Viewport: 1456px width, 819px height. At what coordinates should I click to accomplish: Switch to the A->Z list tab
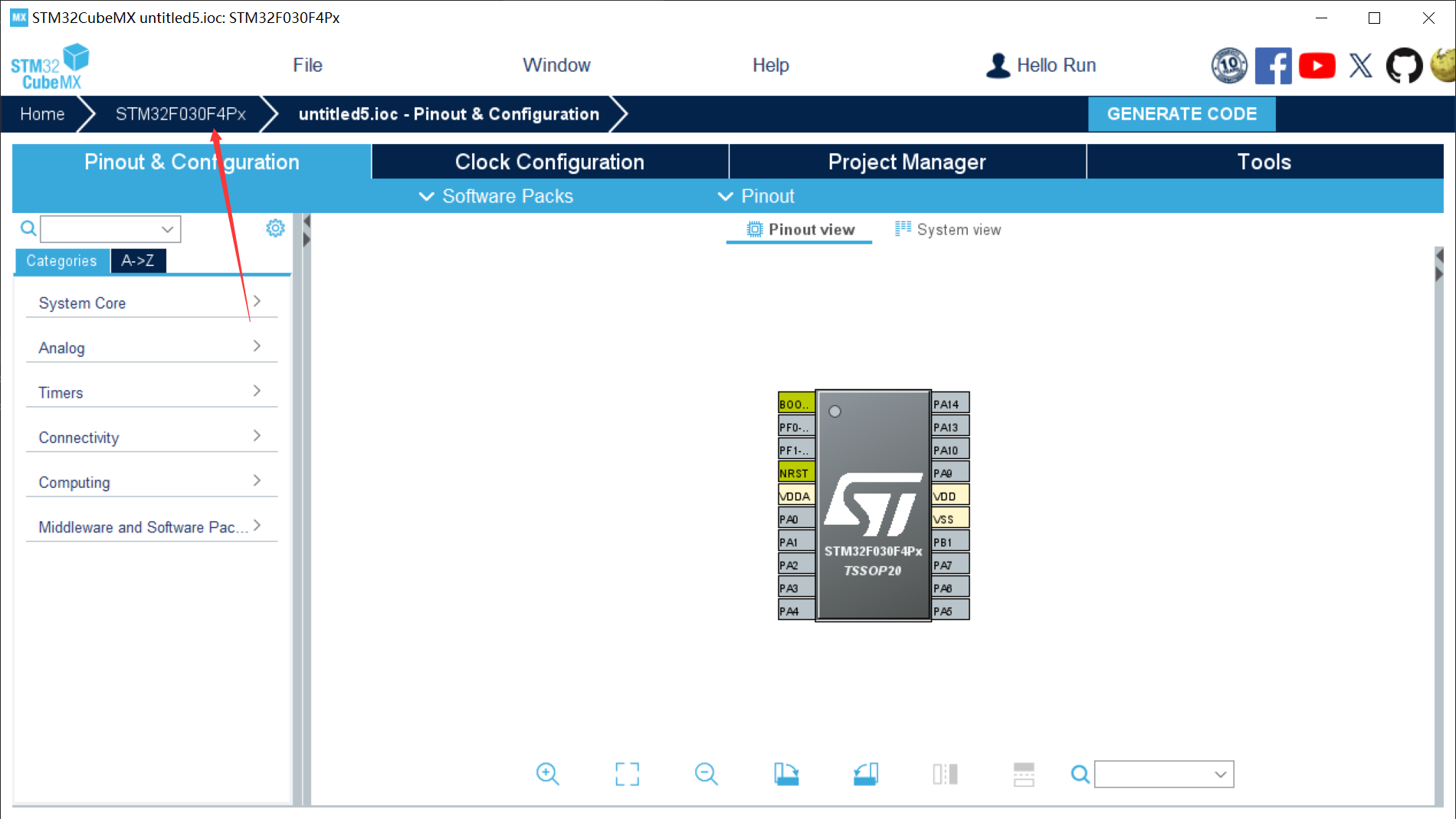click(x=138, y=260)
